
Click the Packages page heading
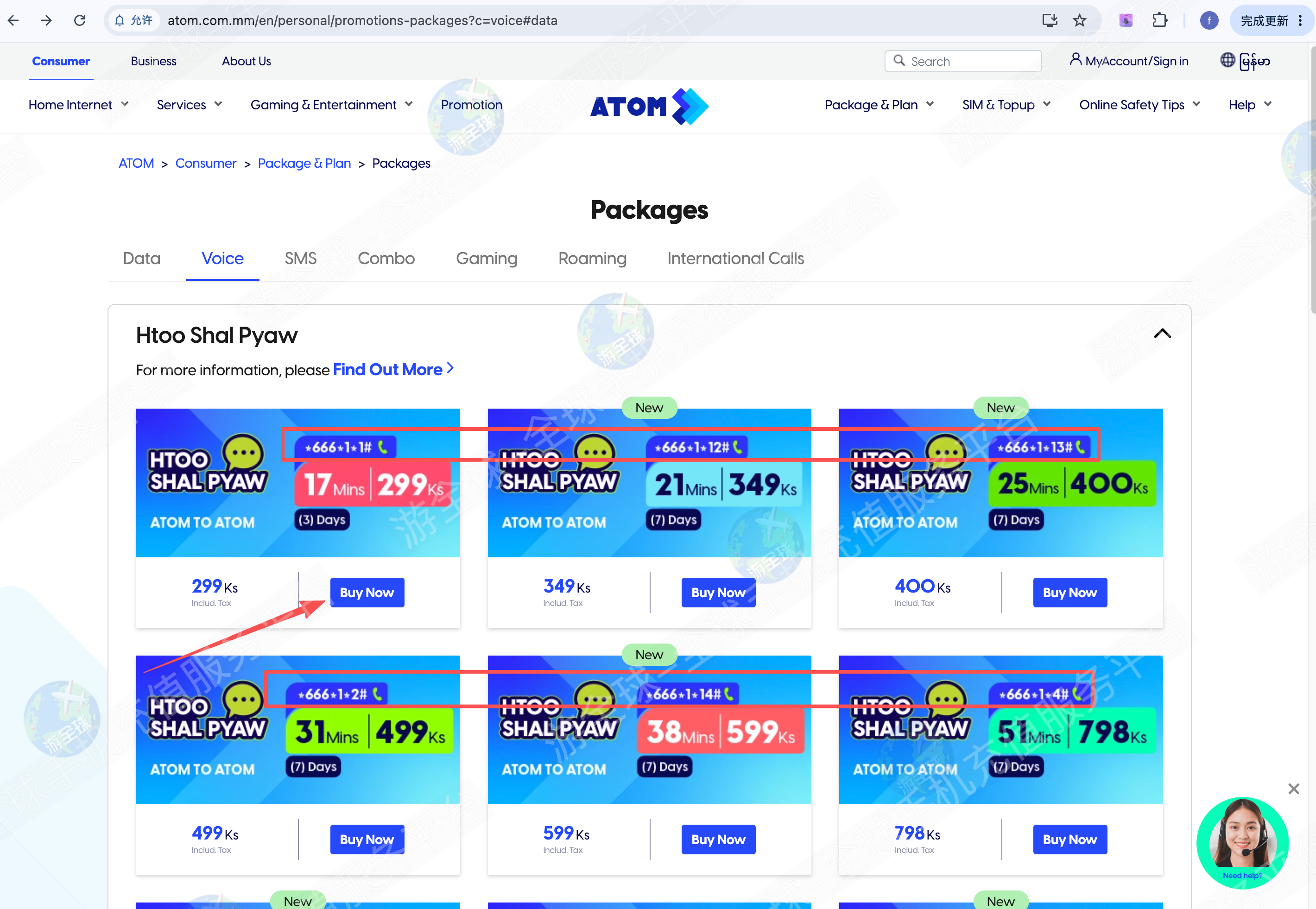(x=650, y=210)
